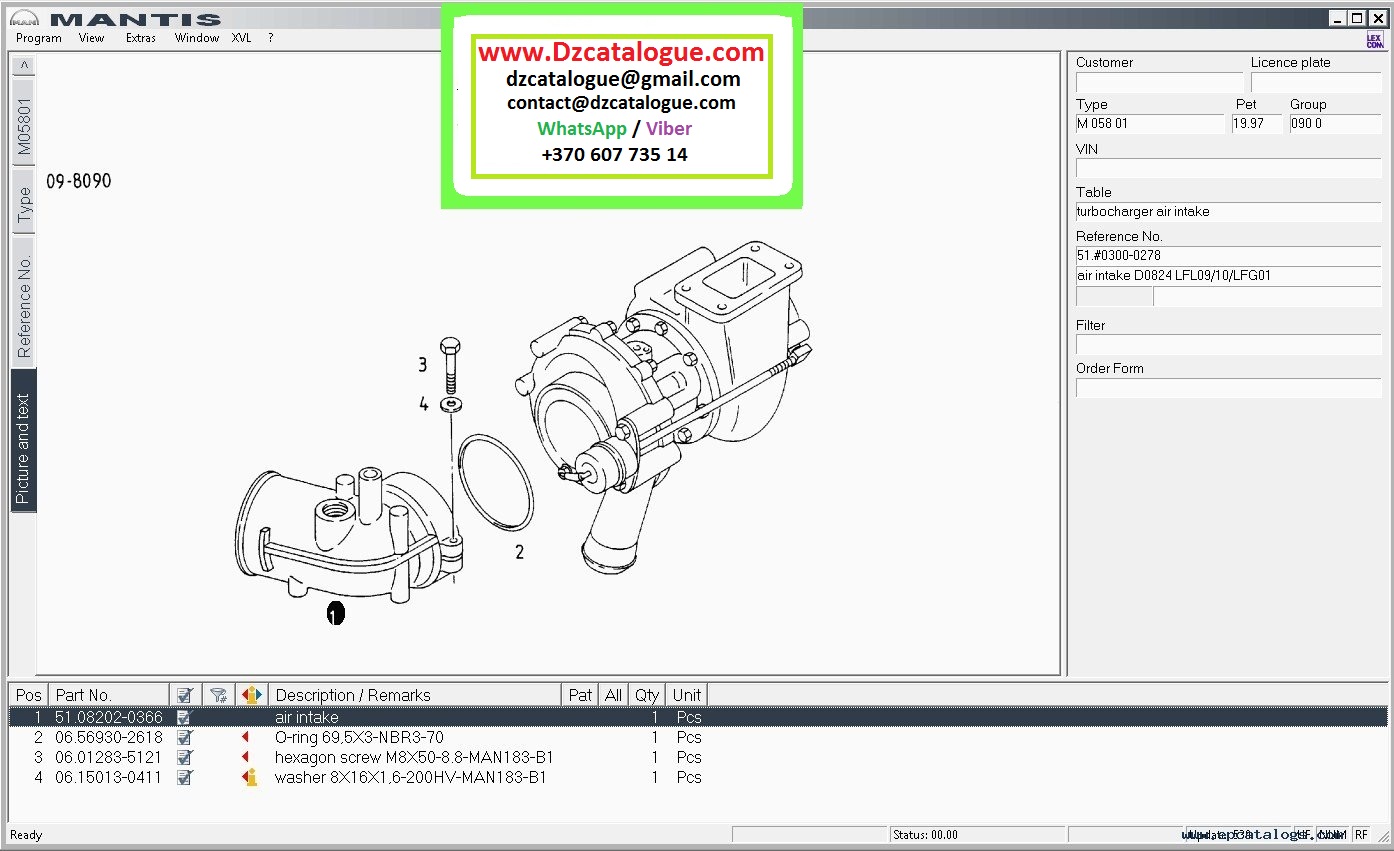Click the Licence plate input field

click(x=1316, y=82)
